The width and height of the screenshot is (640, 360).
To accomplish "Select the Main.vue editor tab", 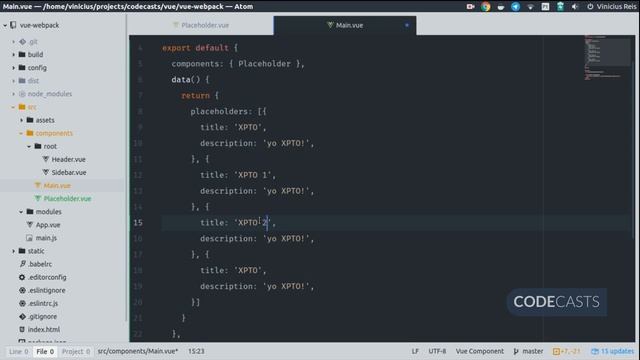I will tap(345, 25).
